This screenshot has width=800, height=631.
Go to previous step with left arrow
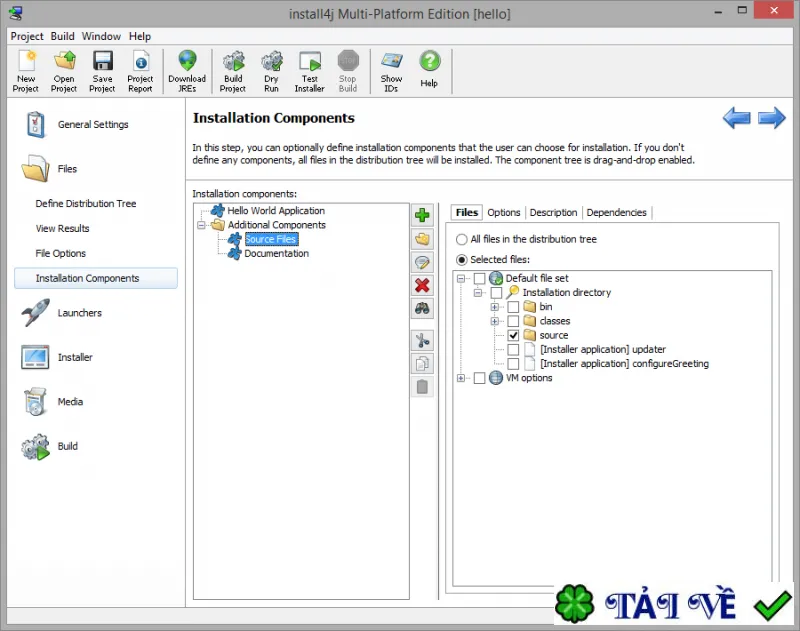click(736, 118)
